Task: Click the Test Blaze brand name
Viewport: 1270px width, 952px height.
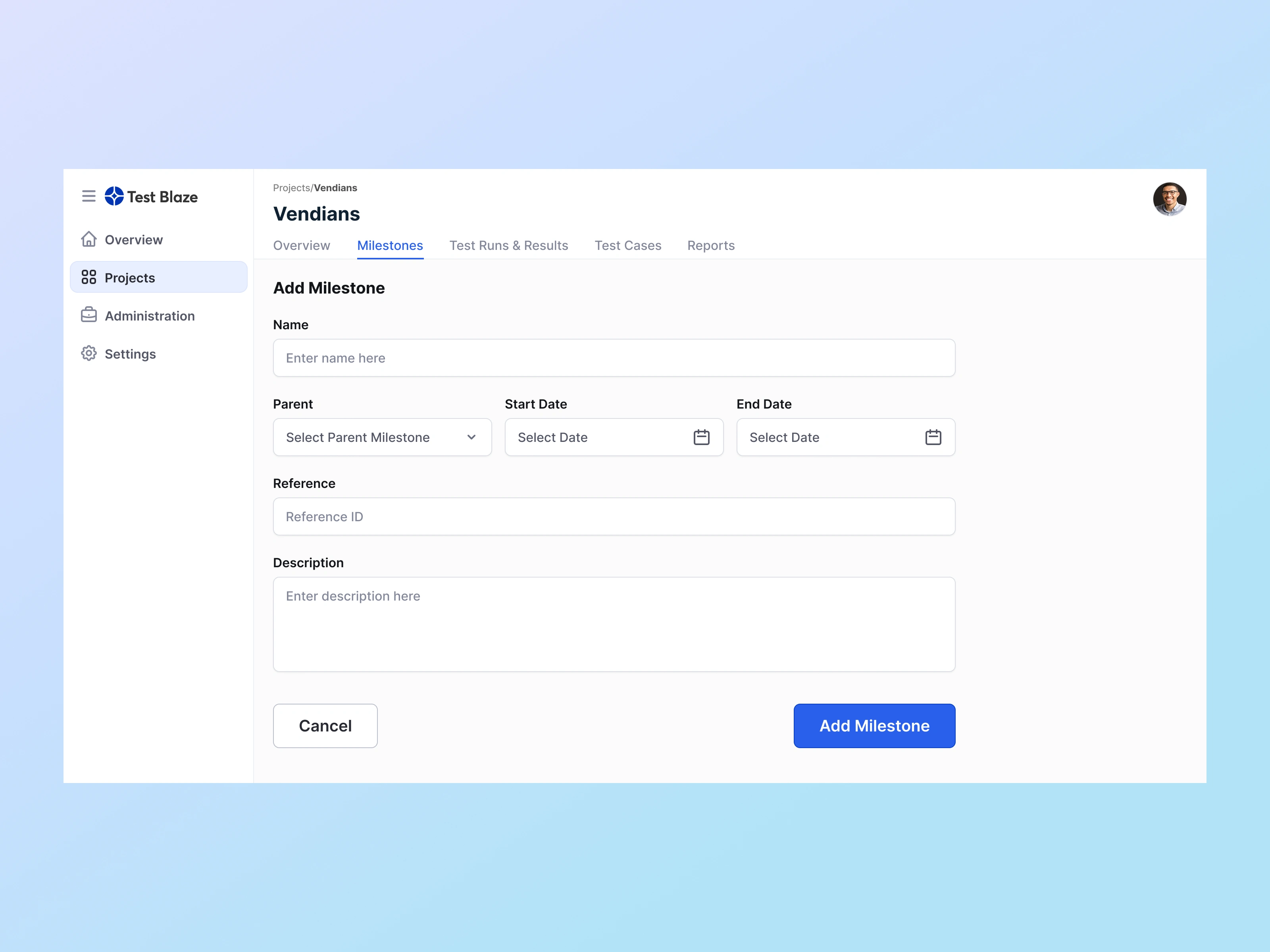Action: coord(162,197)
